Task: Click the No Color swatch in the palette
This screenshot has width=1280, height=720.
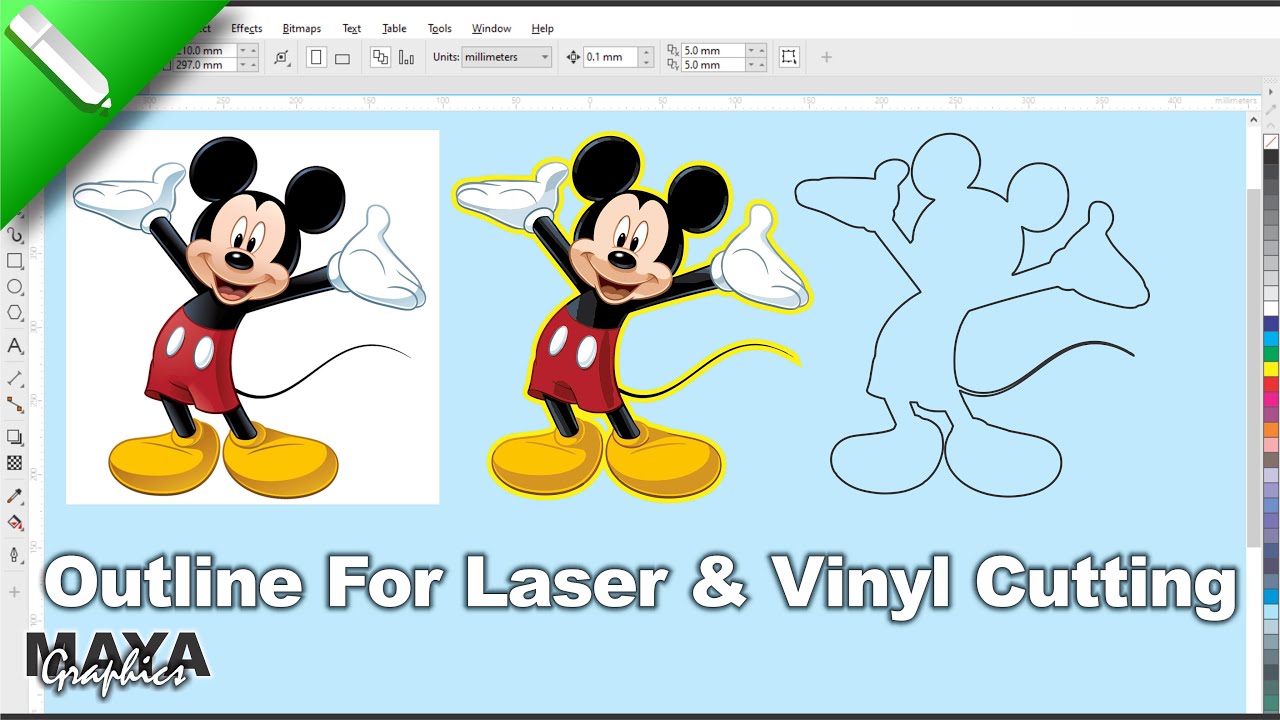Action: 1271,142
